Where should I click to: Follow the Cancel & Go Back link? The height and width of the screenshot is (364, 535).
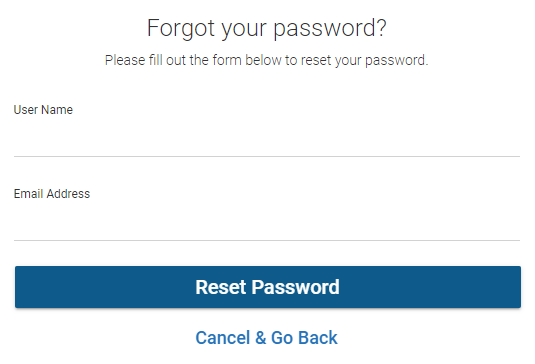click(266, 338)
